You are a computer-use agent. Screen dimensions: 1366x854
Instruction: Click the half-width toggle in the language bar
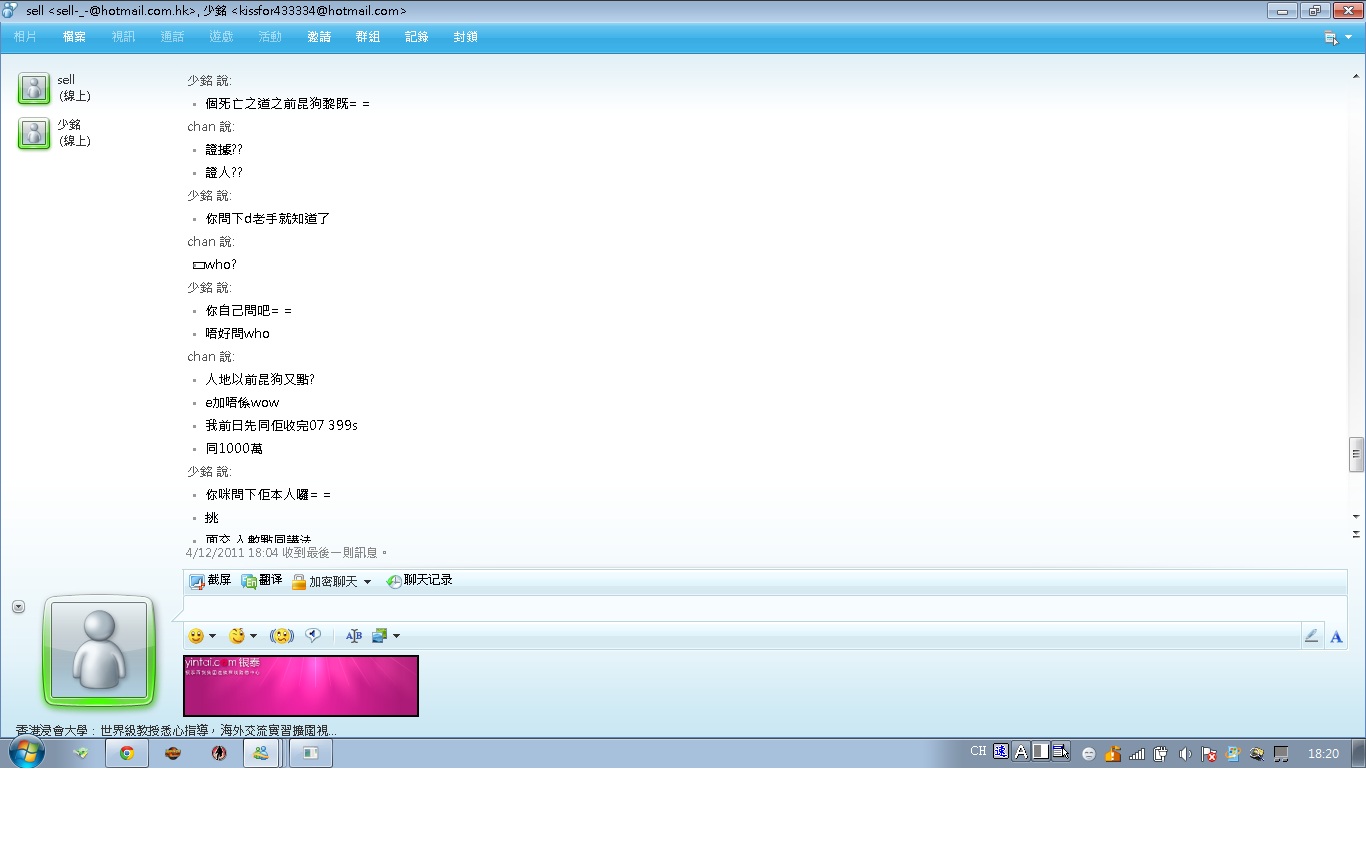tap(1041, 752)
